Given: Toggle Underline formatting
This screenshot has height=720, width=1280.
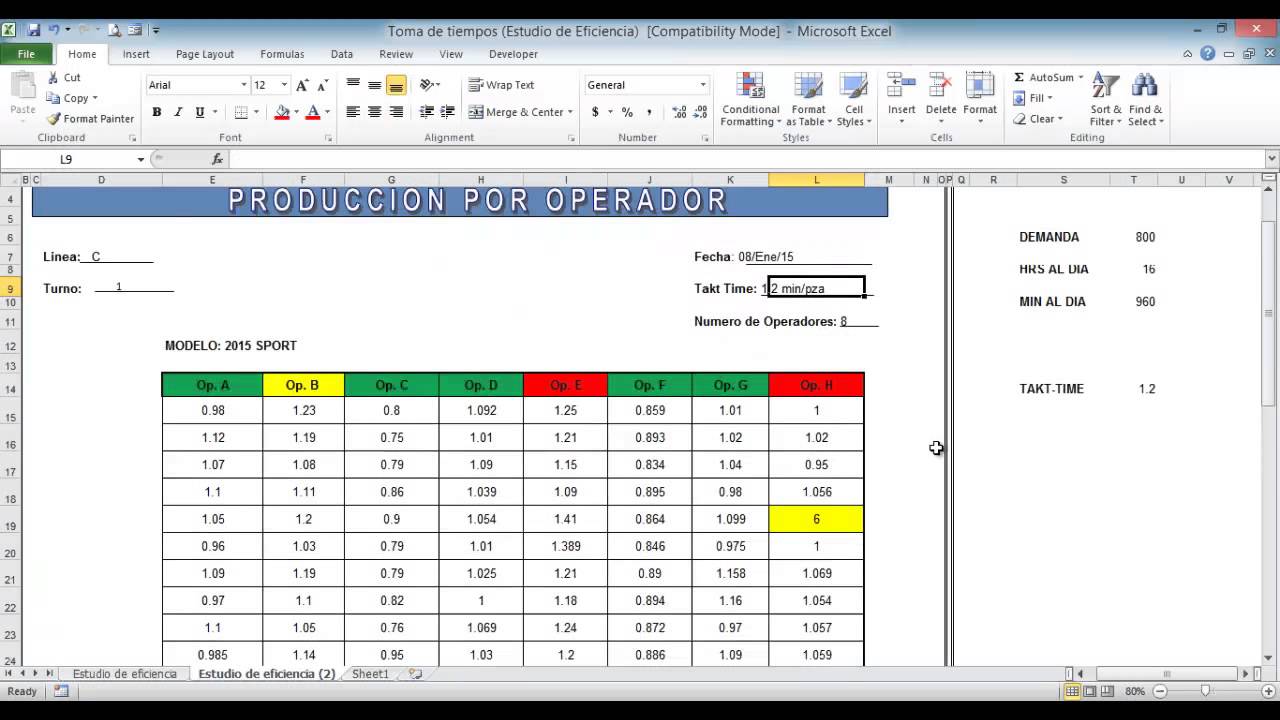Looking at the screenshot, I should click(x=200, y=112).
